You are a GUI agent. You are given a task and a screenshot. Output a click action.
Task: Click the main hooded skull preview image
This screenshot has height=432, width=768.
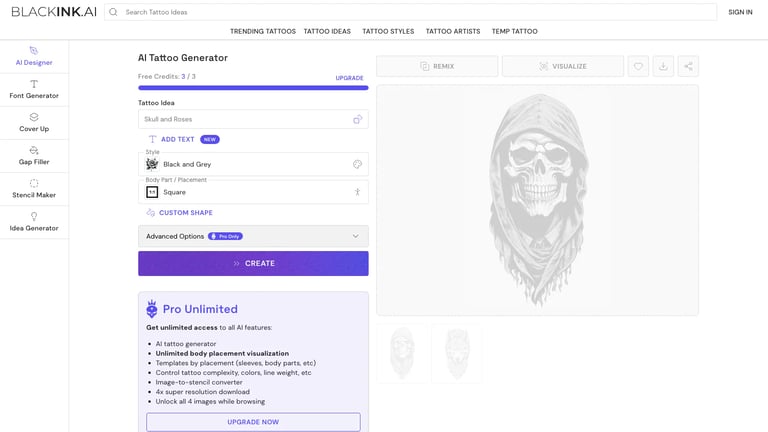(x=538, y=200)
